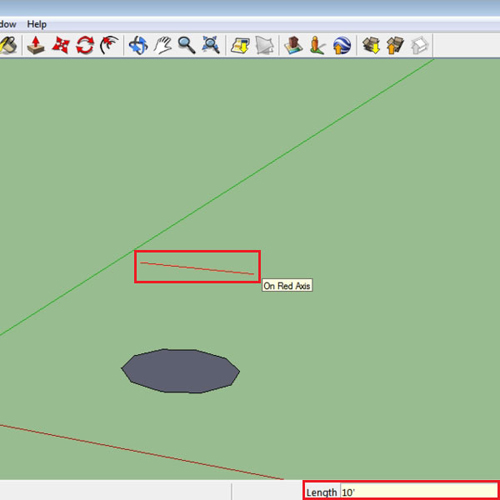Screen dimensions: 500x500
Task: Preview model in Google Earth
Action: pyautogui.click(x=342, y=45)
